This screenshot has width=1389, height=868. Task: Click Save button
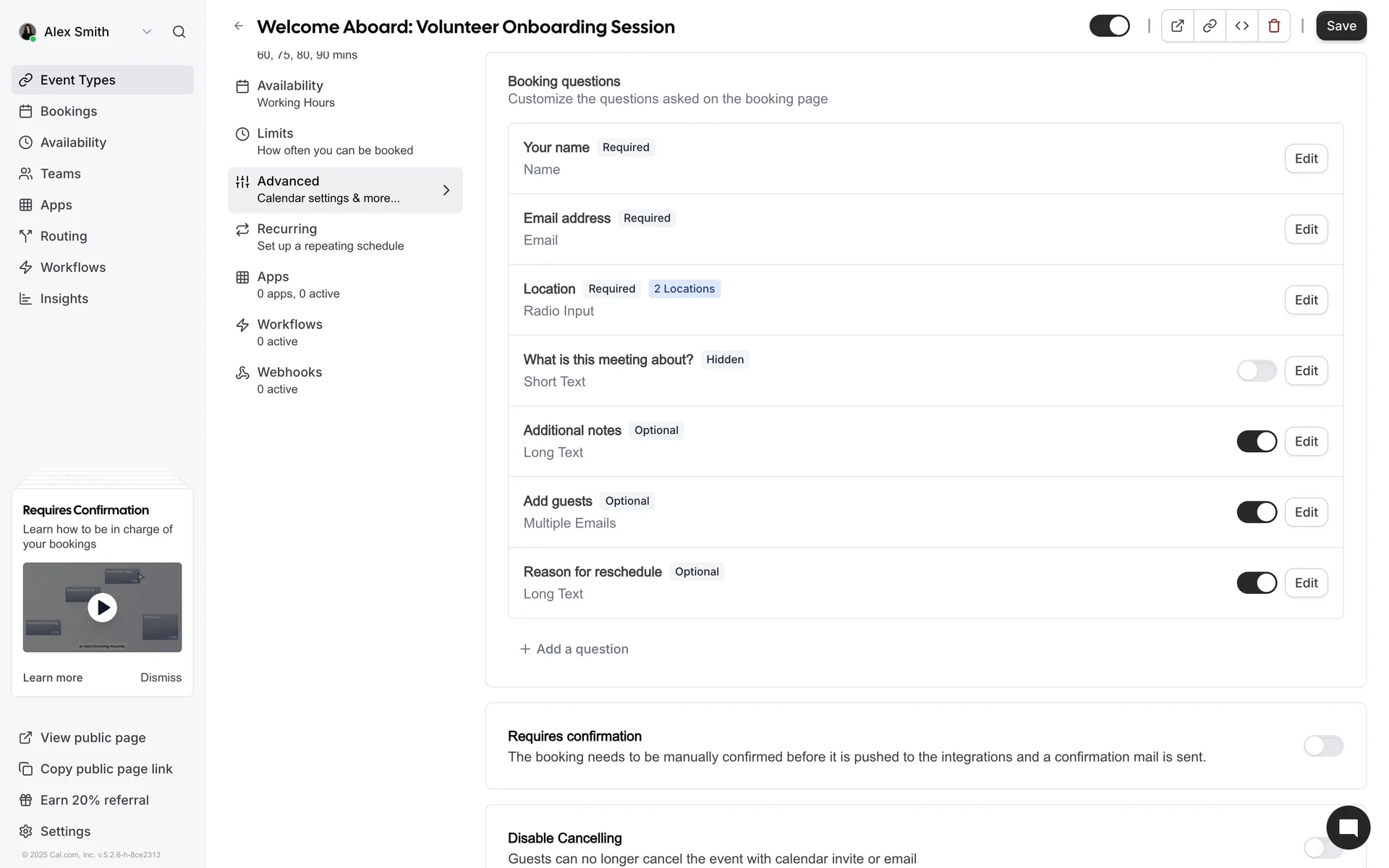[1341, 26]
